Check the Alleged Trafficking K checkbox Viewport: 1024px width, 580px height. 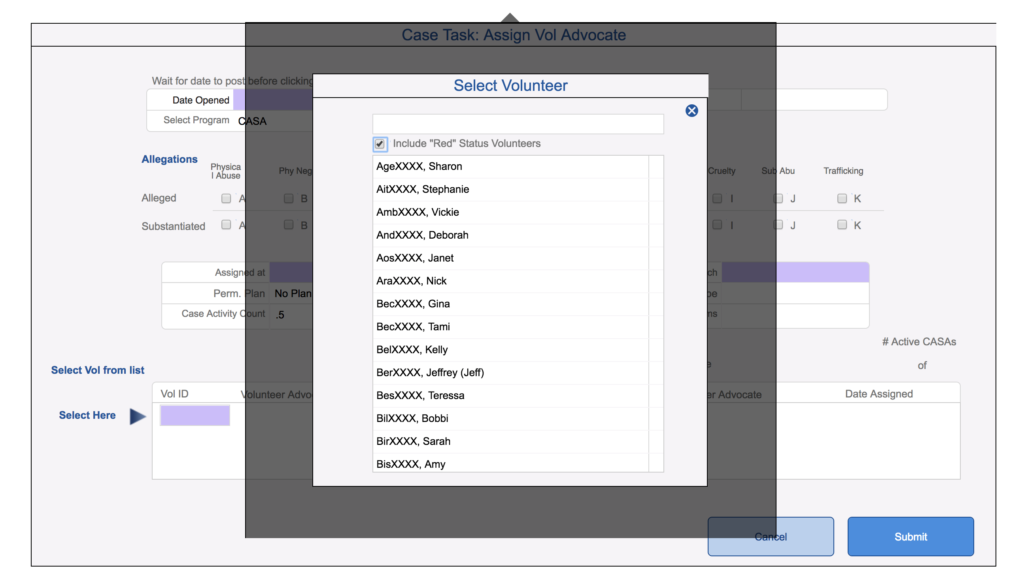click(842, 199)
